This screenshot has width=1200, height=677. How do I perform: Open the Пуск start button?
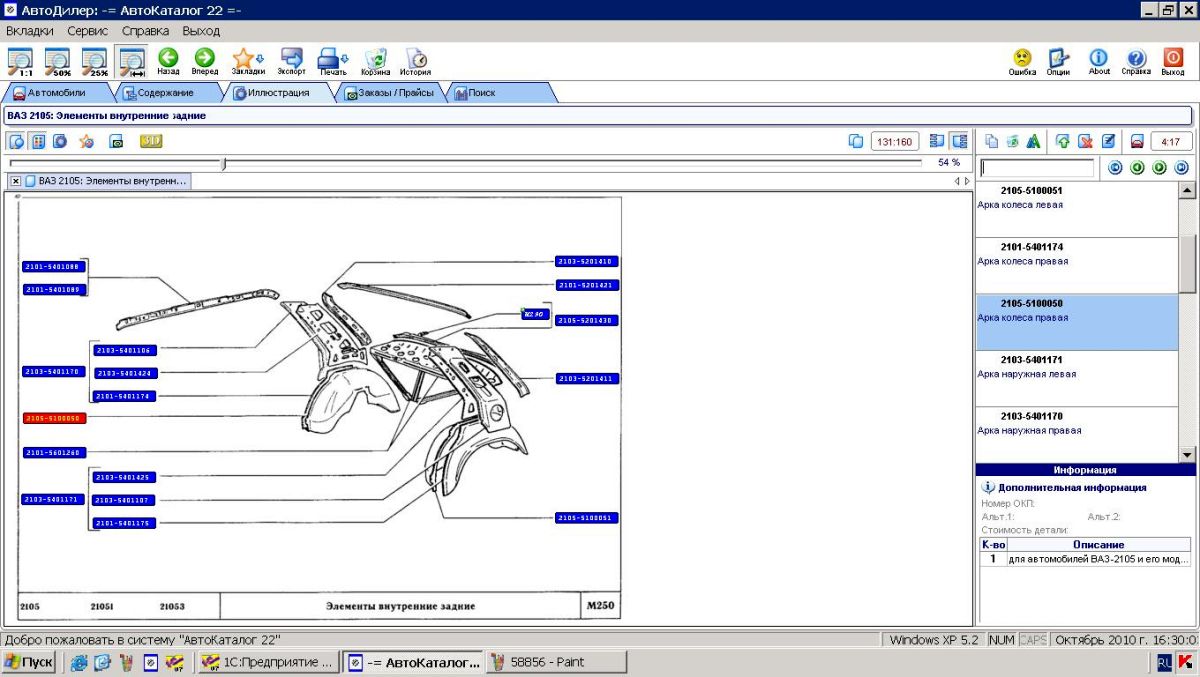[29, 662]
